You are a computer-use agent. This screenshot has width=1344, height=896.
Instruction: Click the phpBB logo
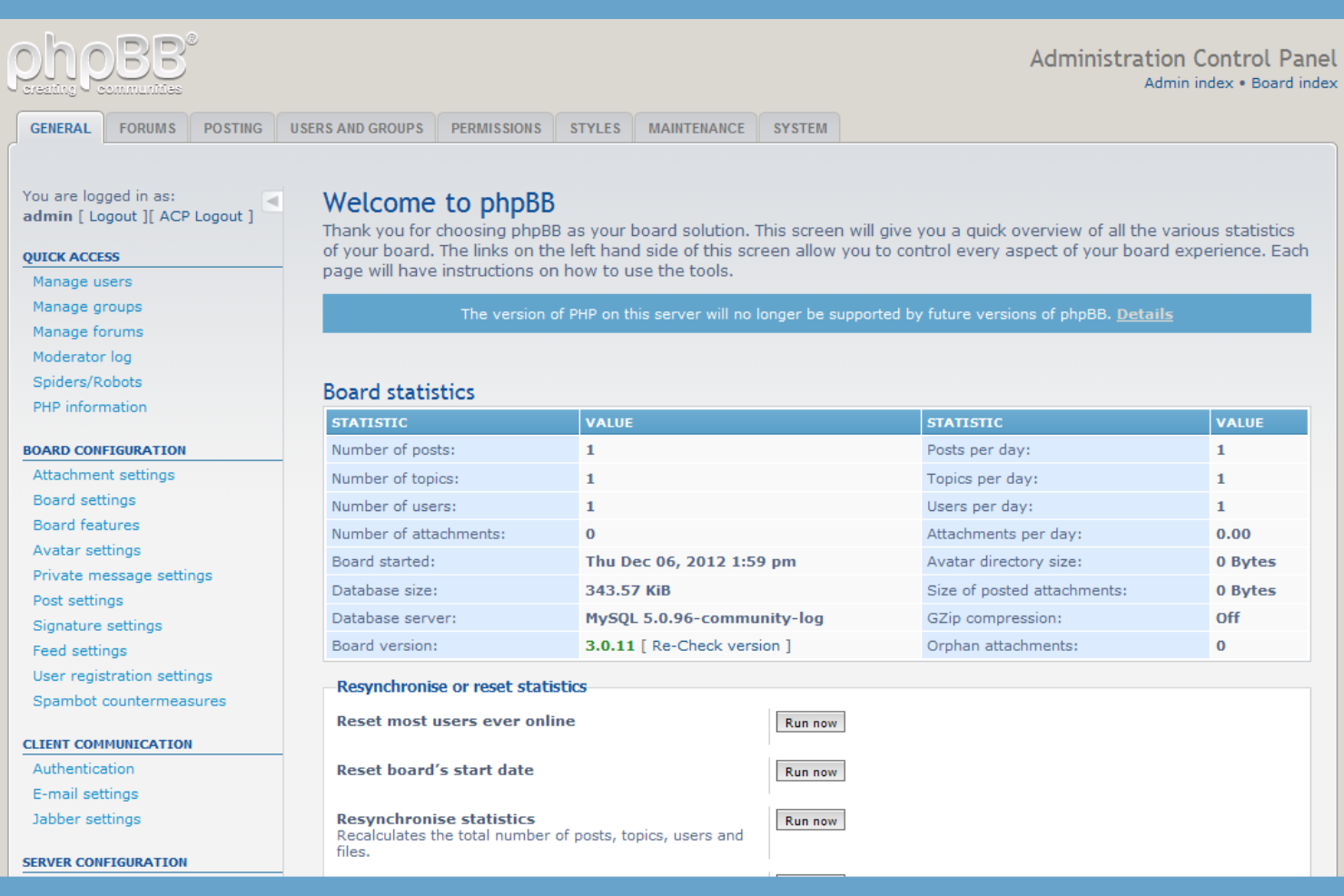[102, 64]
